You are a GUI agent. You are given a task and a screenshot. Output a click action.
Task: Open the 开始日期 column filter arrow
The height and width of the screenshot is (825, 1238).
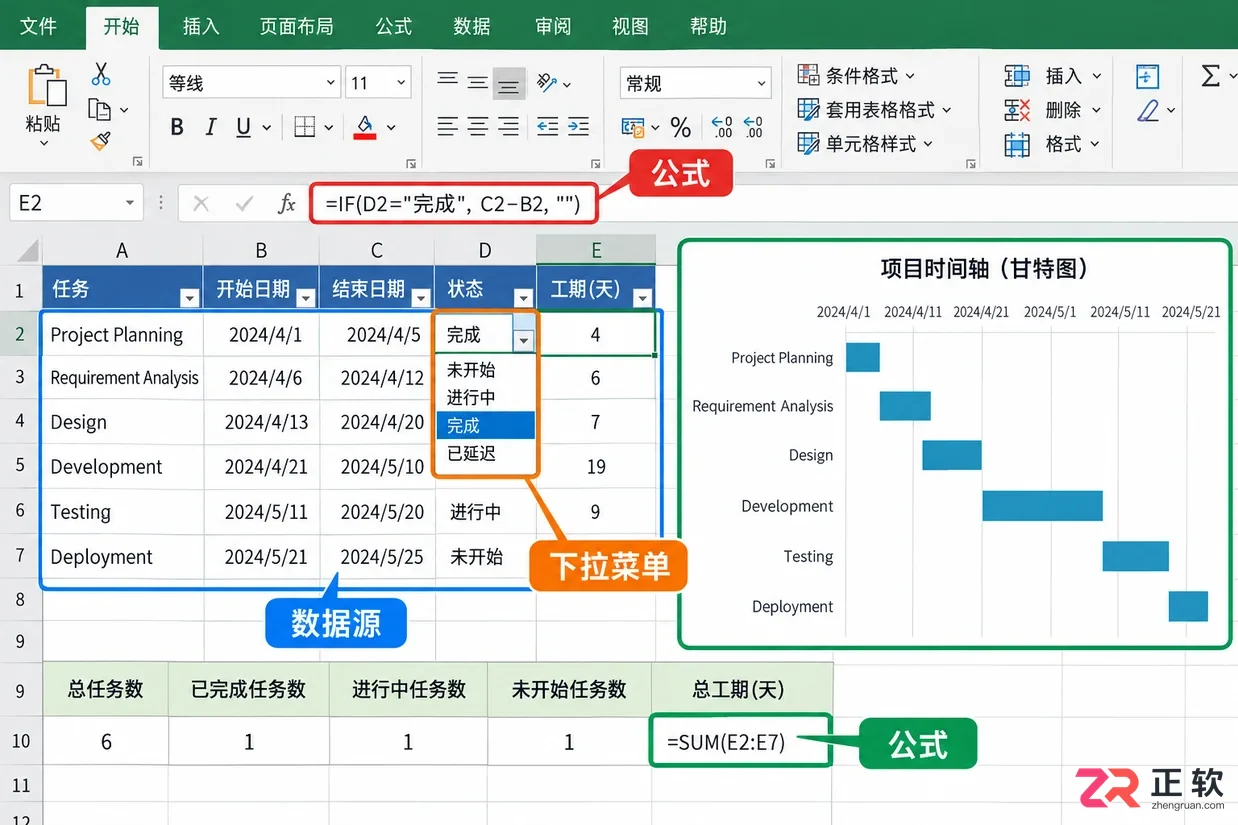pos(305,297)
